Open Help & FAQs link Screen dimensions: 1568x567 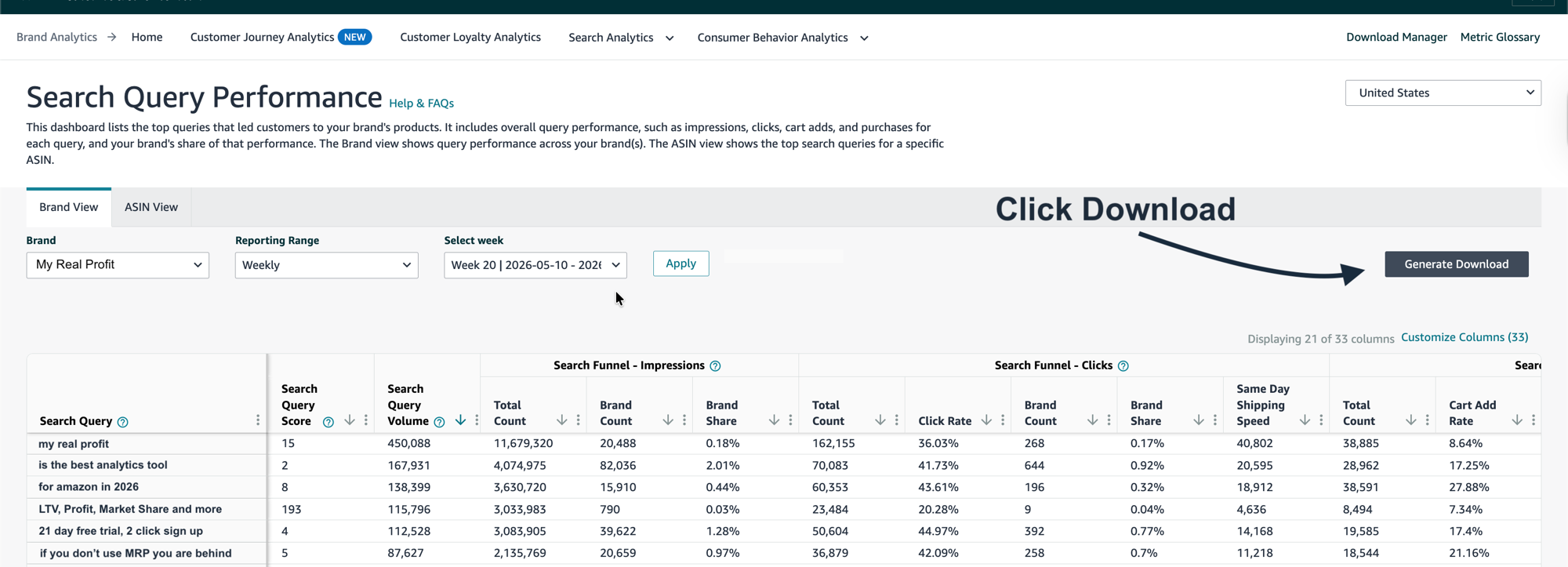point(421,104)
